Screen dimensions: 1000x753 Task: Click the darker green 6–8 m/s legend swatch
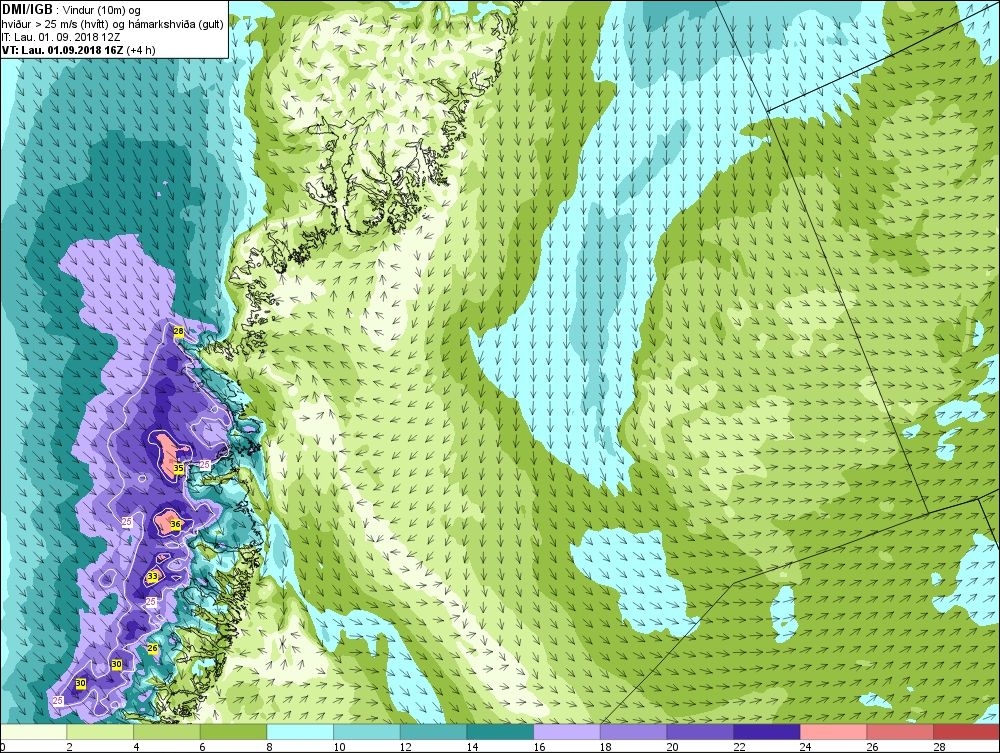tap(233, 731)
